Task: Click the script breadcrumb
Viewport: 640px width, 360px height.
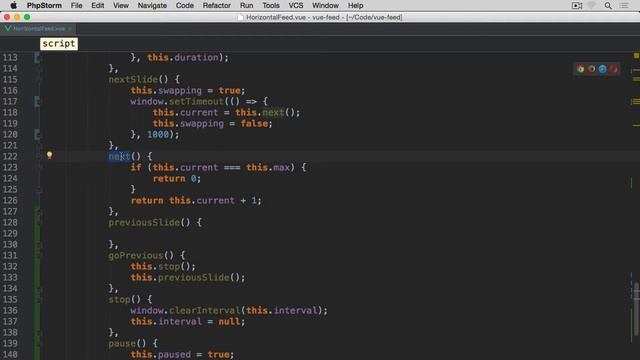Action: pos(59,44)
